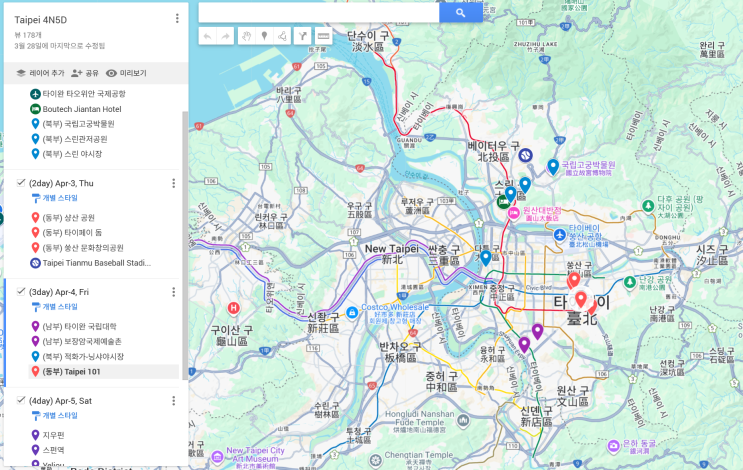Viewport: 743px width, 470px height.
Task: Click 레이어 추가 to add a layer
Action: [40, 73]
